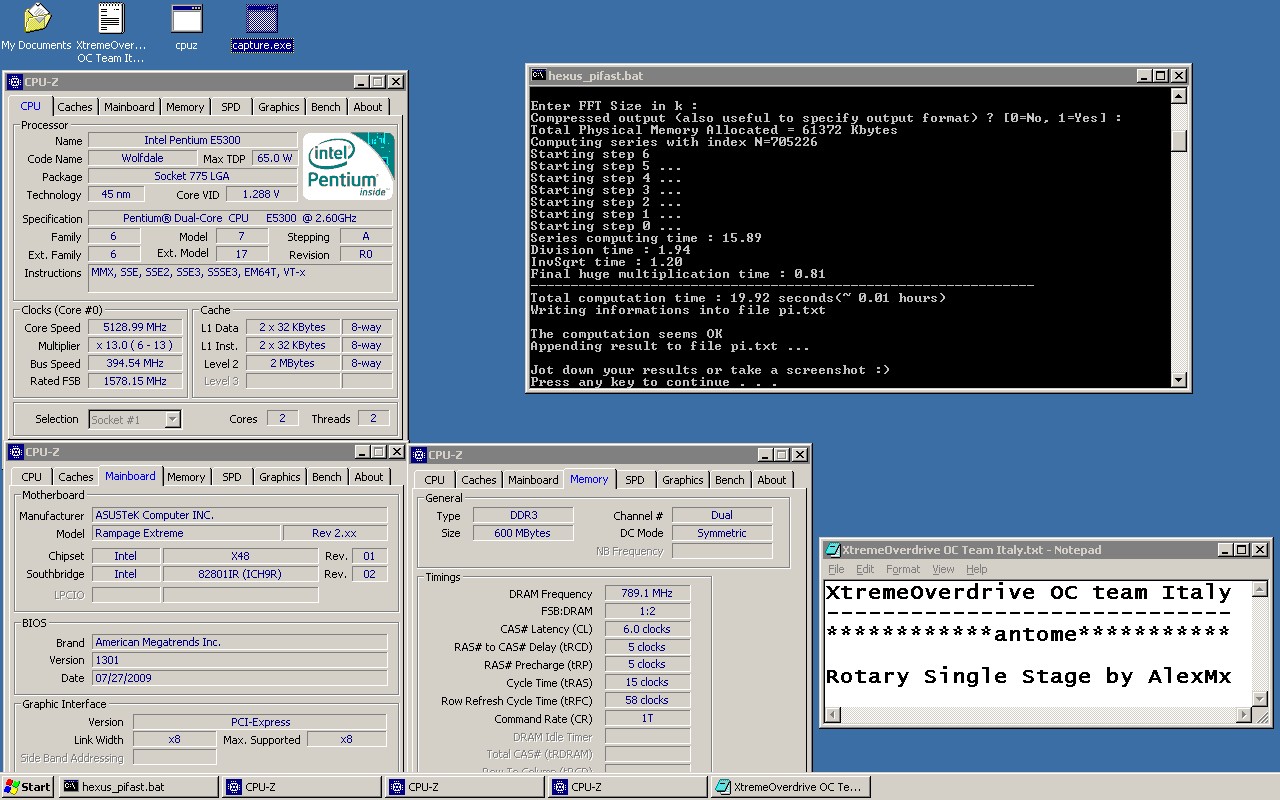This screenshot has width=1280, height=800.
Task: Open Graphics tab in top CPU-Z window
Action: point(278,107)
